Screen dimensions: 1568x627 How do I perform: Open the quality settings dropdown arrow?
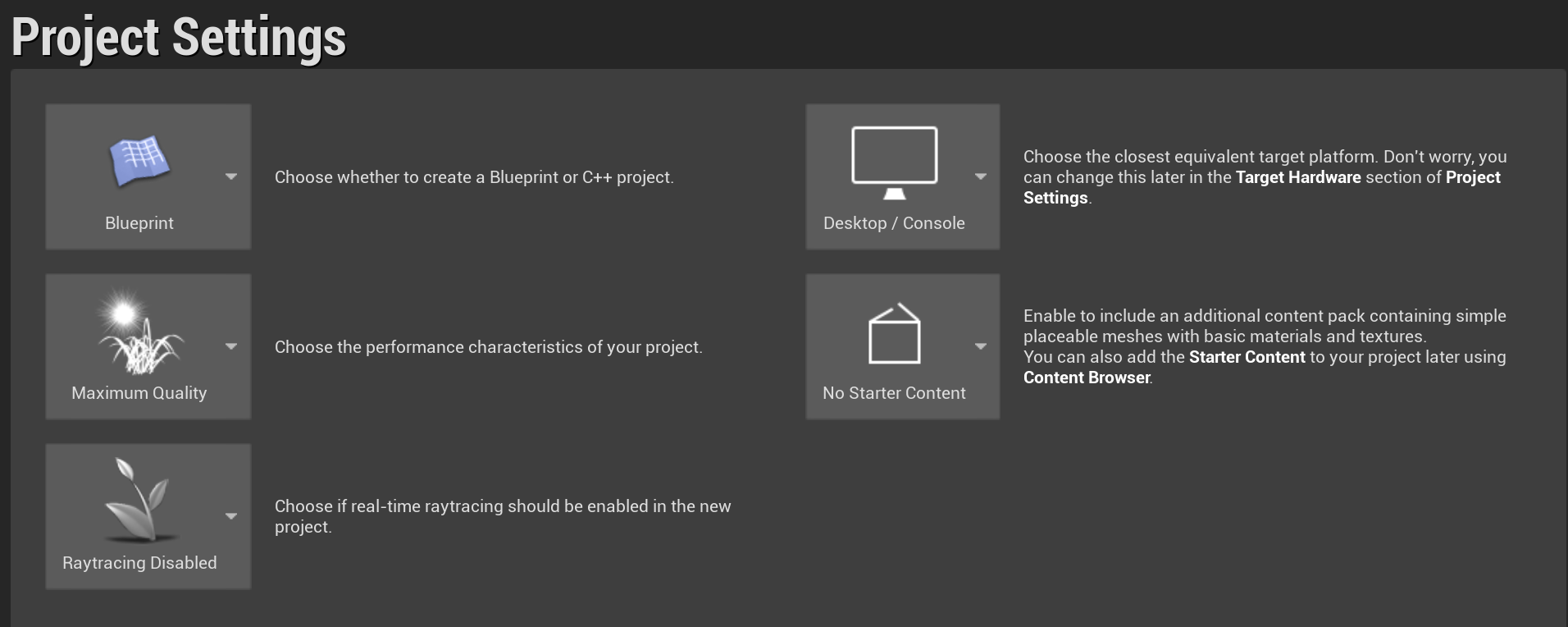click(x=231, y=346)
